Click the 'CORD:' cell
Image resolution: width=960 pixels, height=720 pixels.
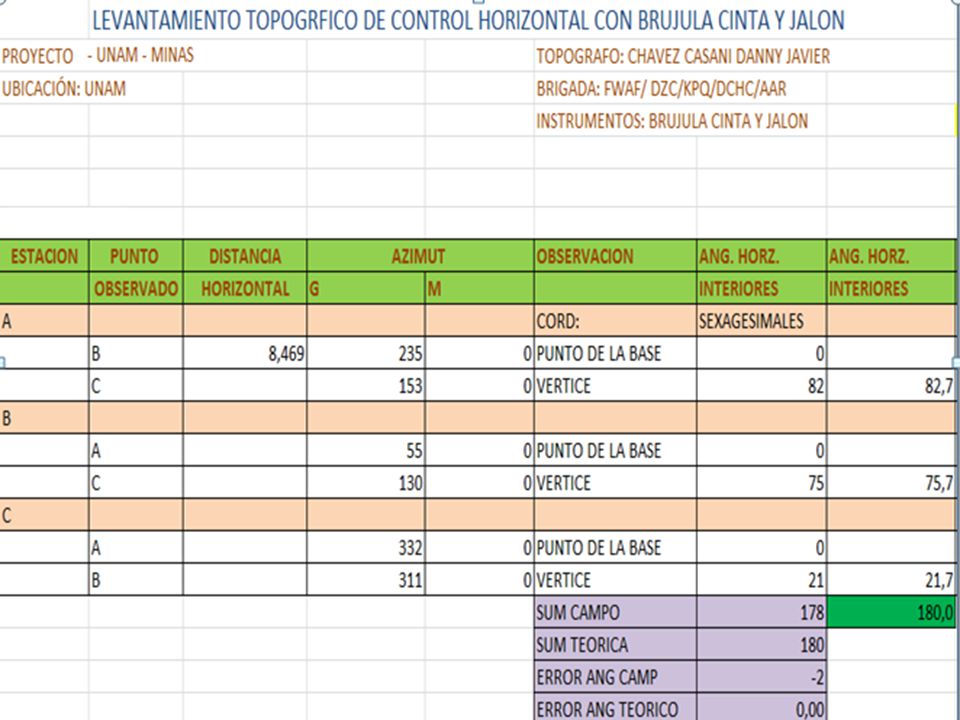coord(615,321)
